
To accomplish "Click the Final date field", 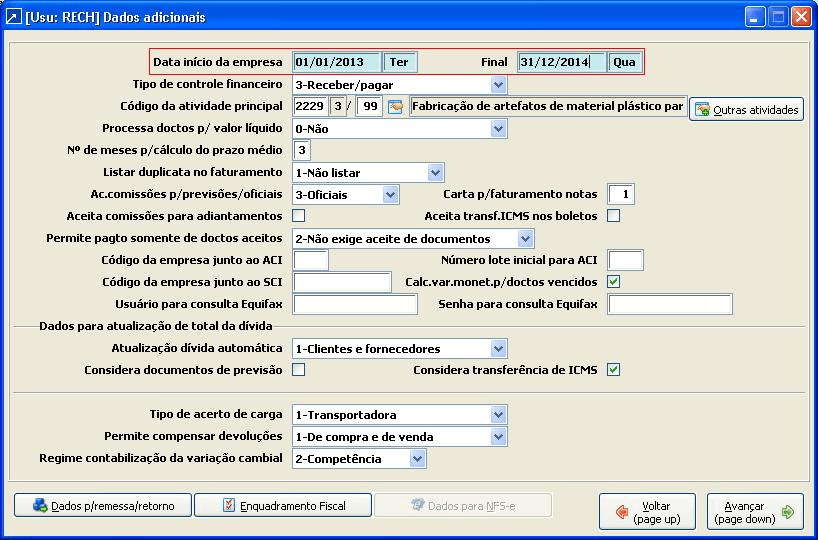I will [x=562, y=62].
